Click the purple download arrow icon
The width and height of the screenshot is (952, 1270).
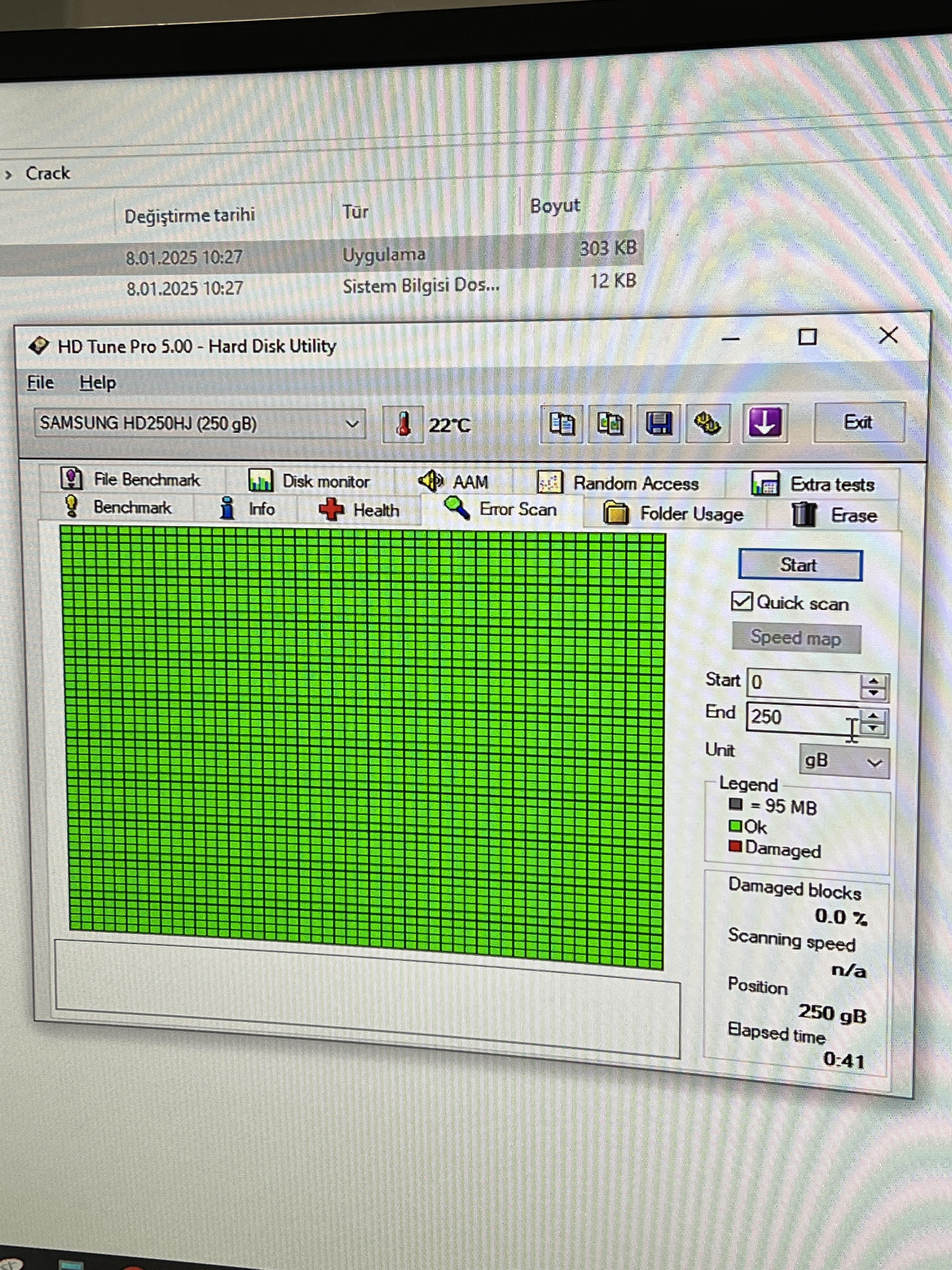[x=765, y=423]
